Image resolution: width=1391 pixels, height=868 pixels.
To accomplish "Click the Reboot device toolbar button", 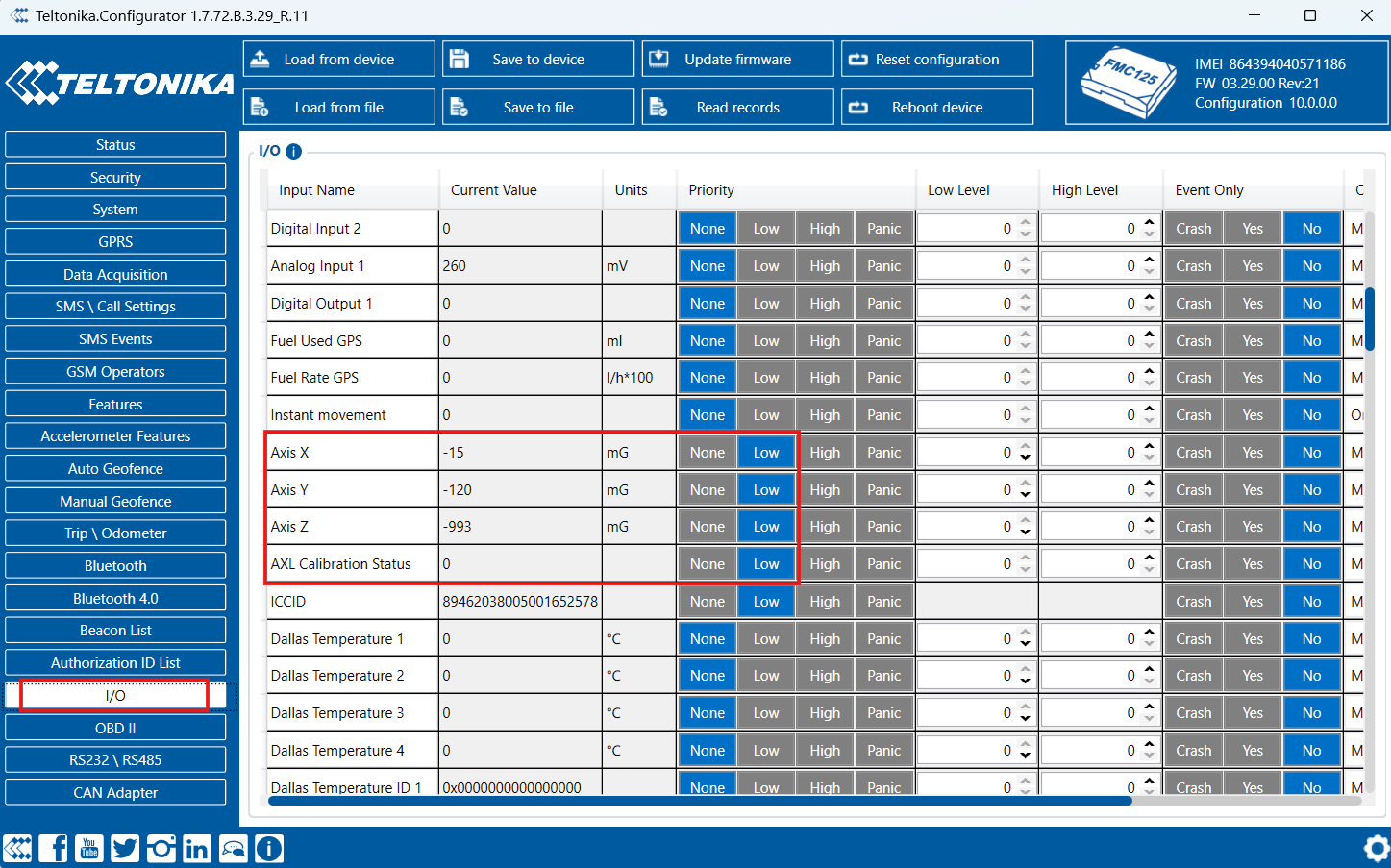I will click(x=937, y=107).
